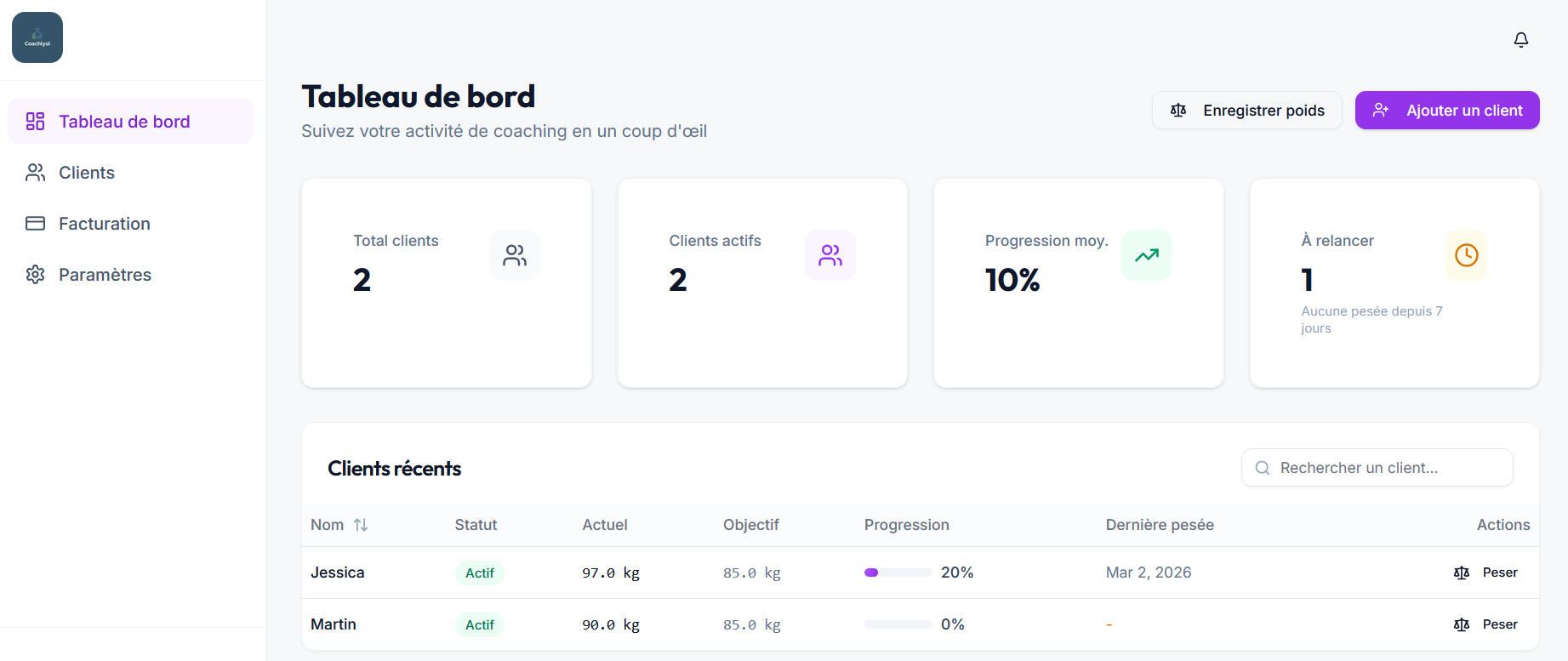
Task: Go to the Clients sidebar page
Action: pyautogui.click(x=87, y=173)
